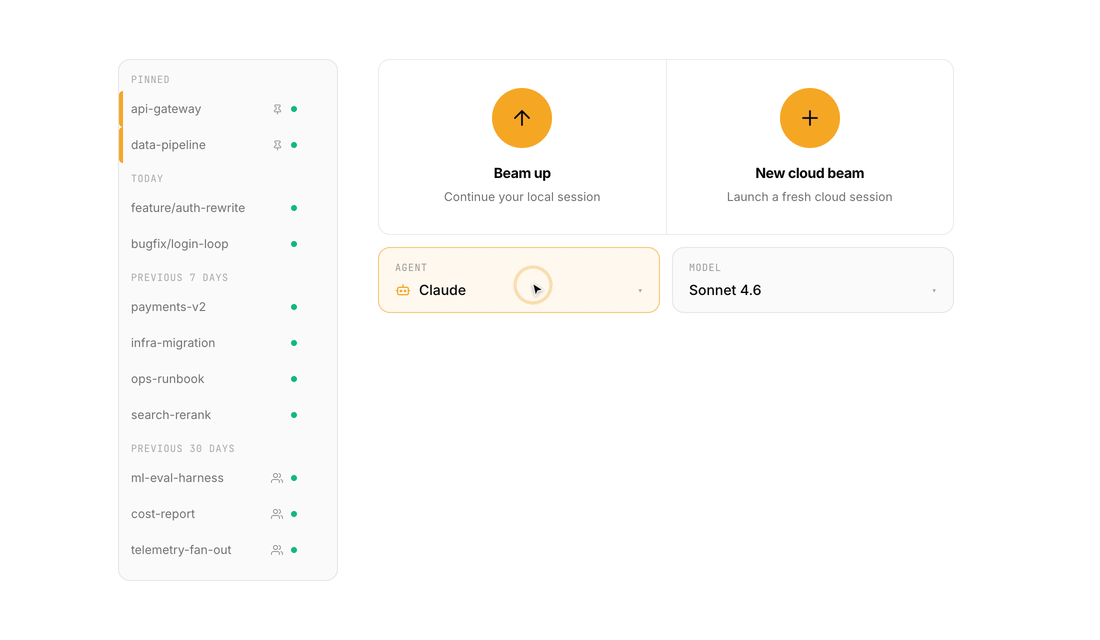Open the cost-report session
The height and width of the screenshot is (640, 1100).
click(228, 514)
